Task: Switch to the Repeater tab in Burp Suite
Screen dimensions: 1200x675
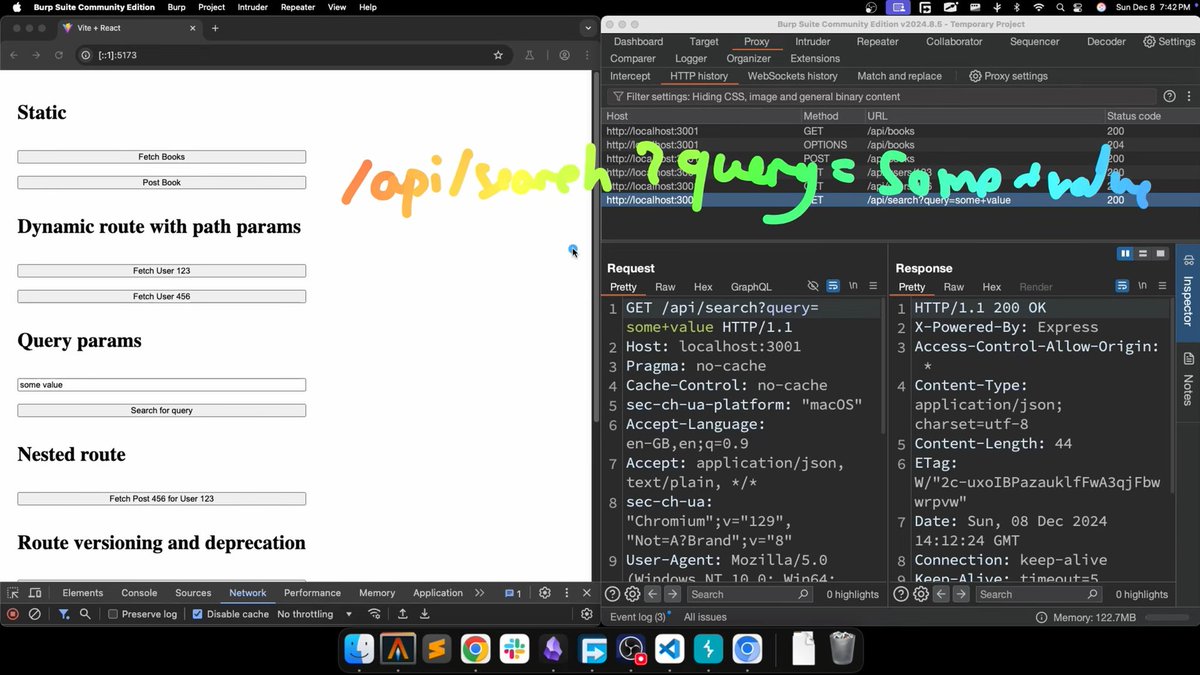Action: pos(877,42)
